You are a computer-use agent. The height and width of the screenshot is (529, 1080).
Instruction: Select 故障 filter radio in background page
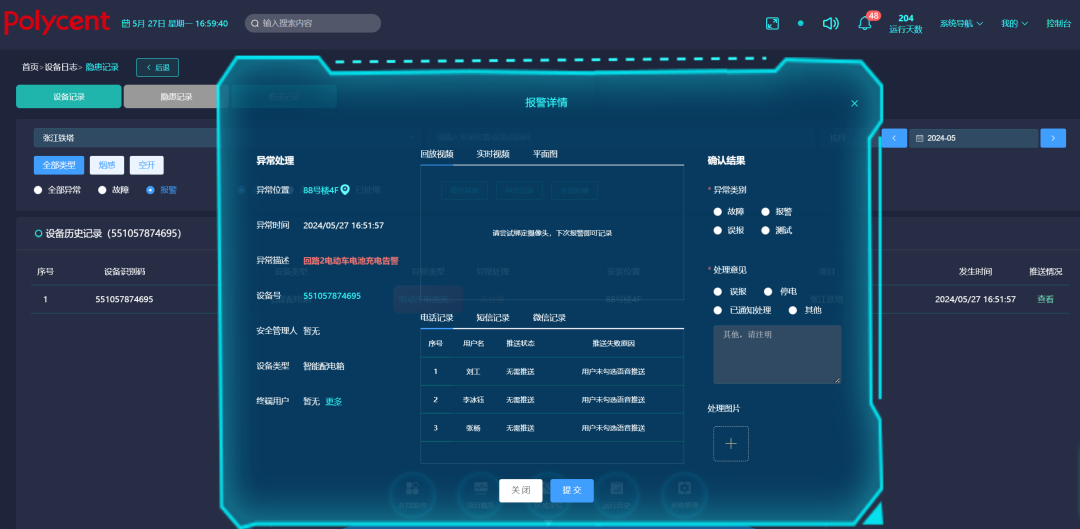point(102,190)
